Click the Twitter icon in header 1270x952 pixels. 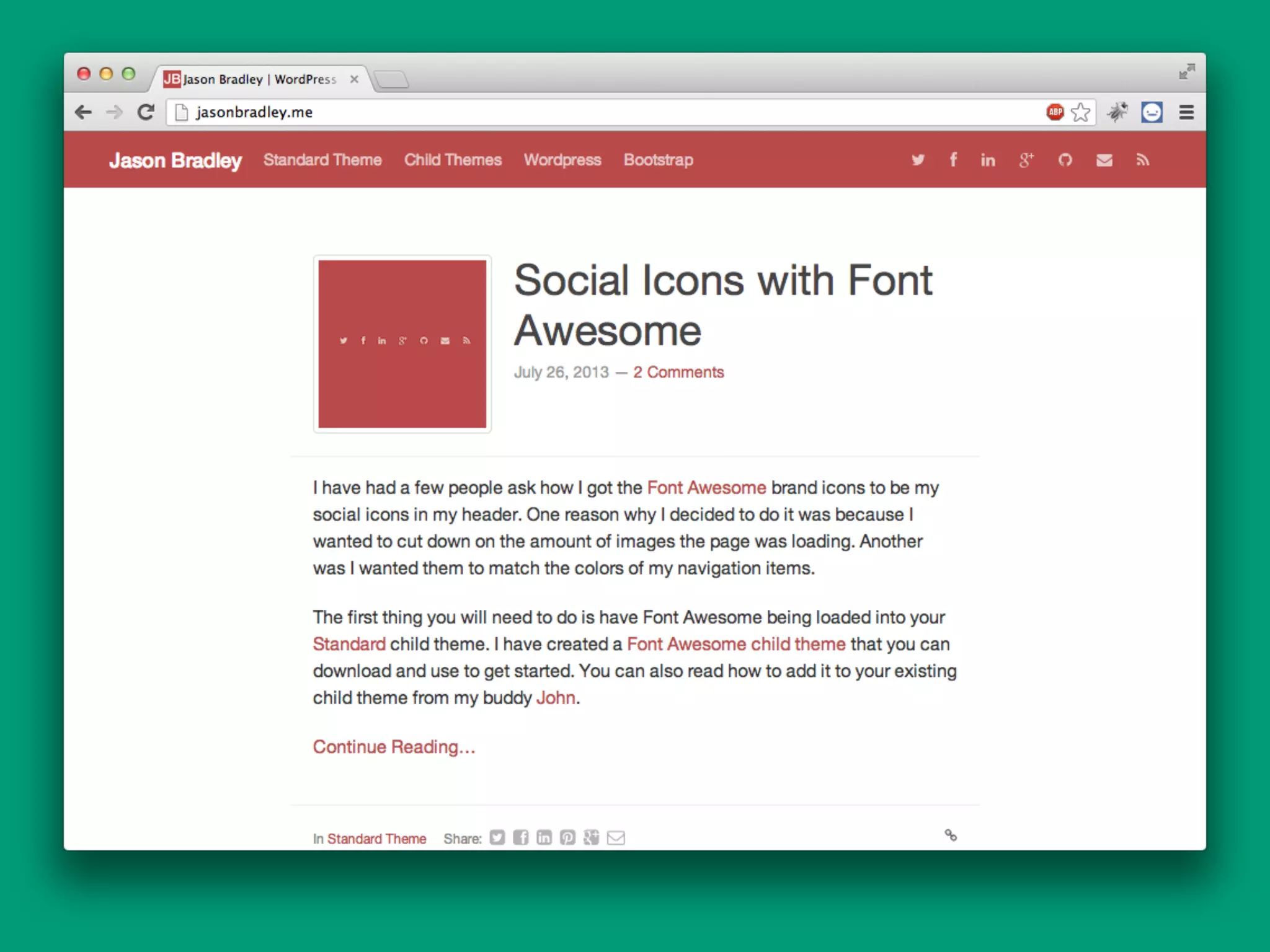coord(918,160)
